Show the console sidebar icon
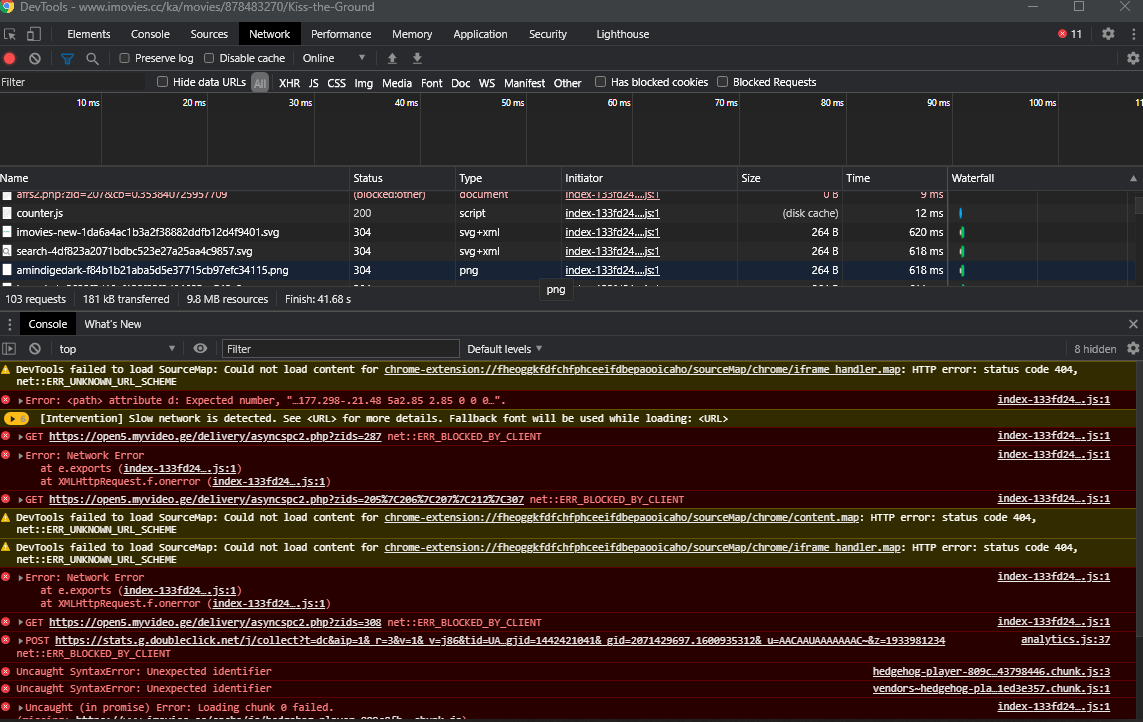 click(10, 349)
